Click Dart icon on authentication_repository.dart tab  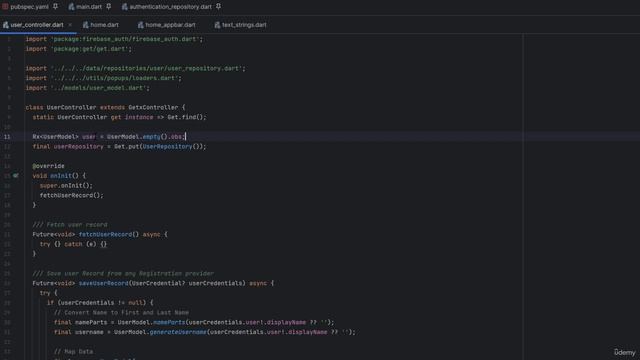coord(124,7)
